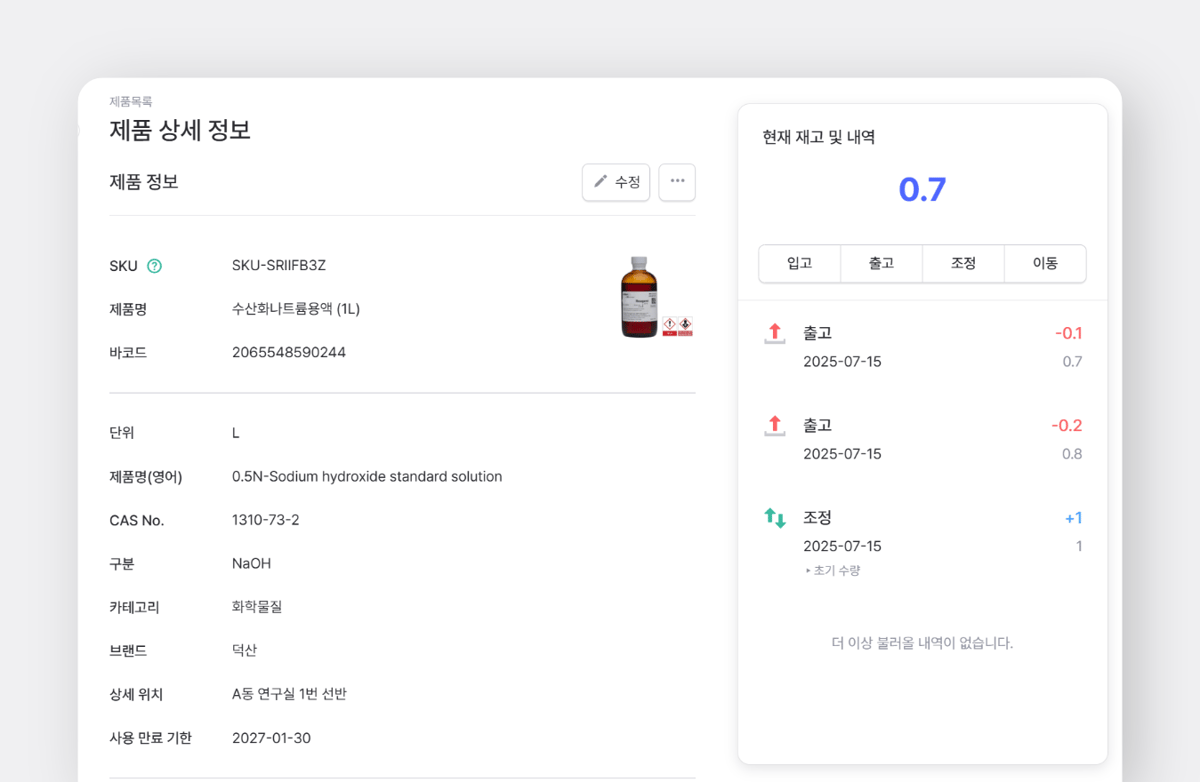
Task: Click the red arrow icon on the first 출고 entry
Action: tap(774, 332)
